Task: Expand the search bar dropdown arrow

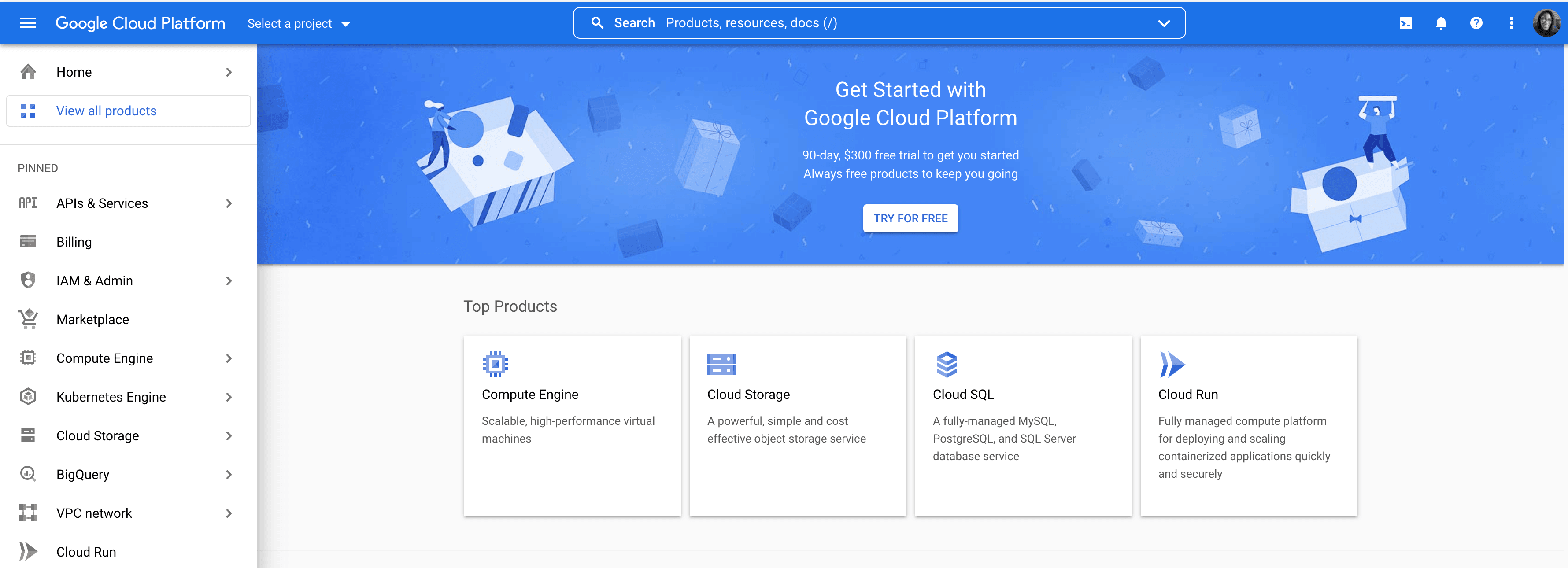Action: (1164, 23)
